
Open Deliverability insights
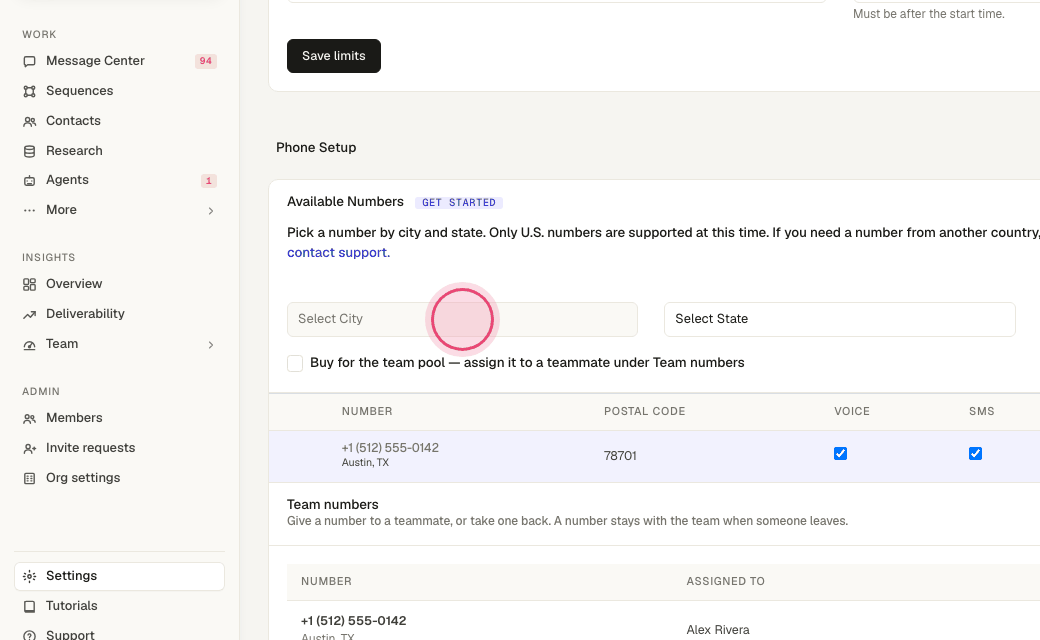(119, 314)
